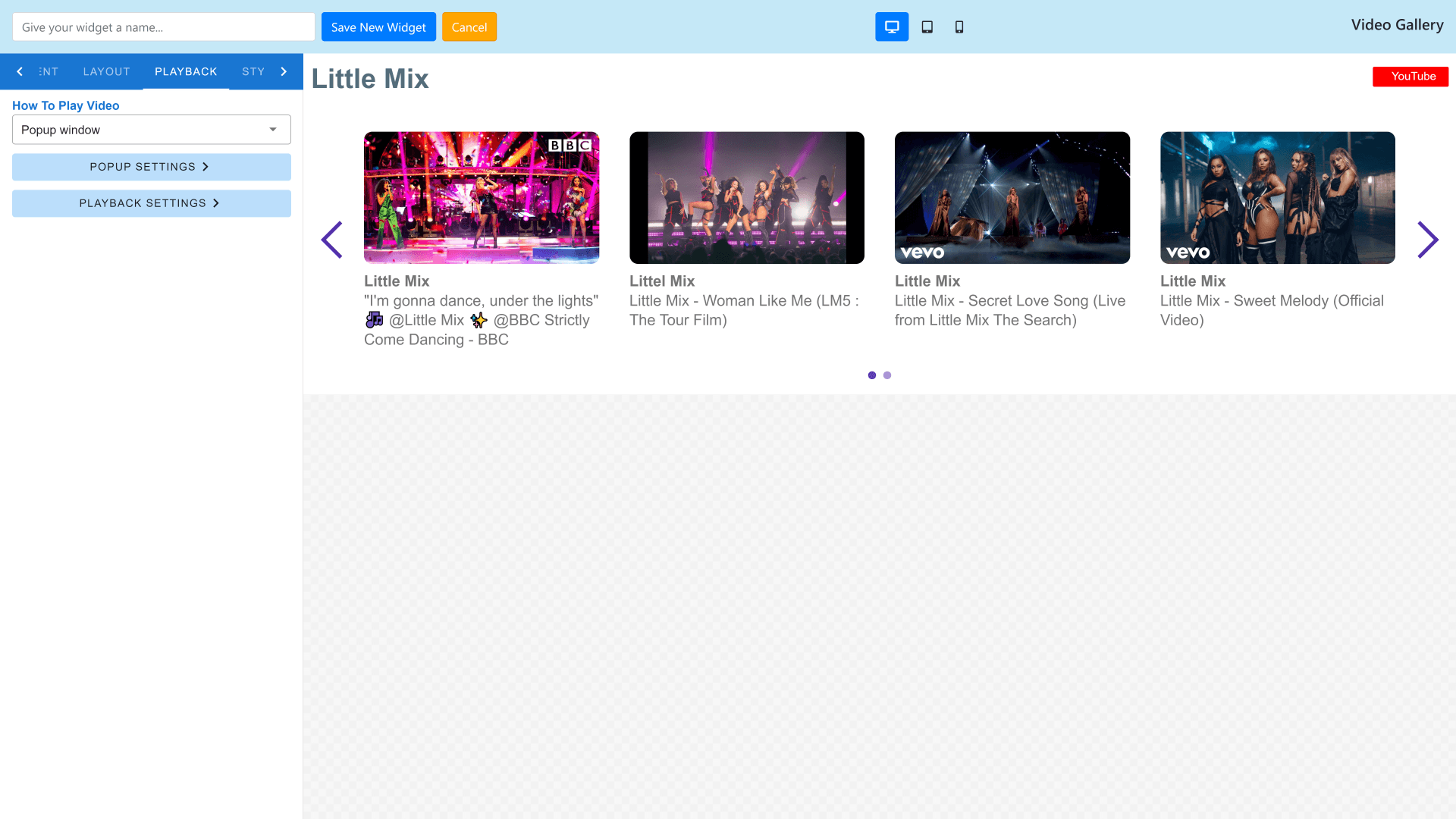This screenshot has height=819, width=1456.
Task: Open the partially hidden Content tab
Action: click(x=49, y=71)
